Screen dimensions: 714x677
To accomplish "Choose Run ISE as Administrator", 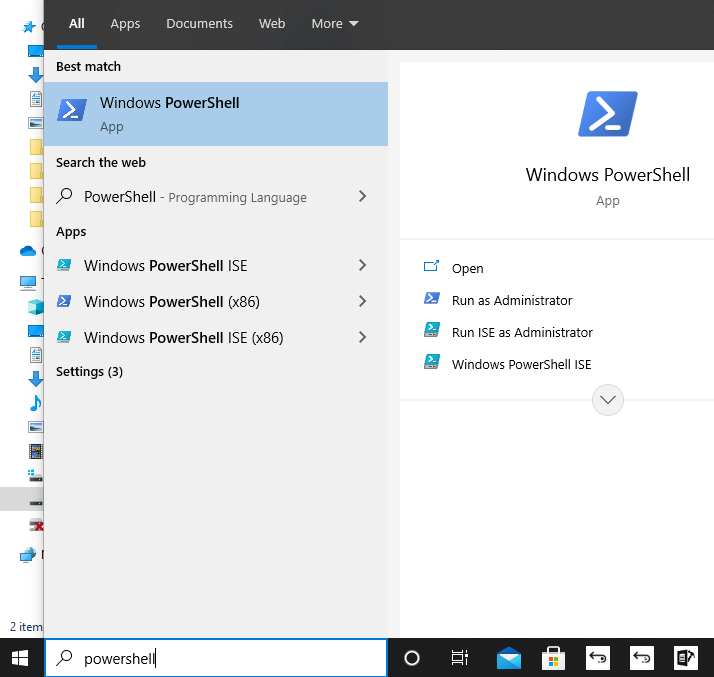I will pyautogui.click(x=522, y=332).
